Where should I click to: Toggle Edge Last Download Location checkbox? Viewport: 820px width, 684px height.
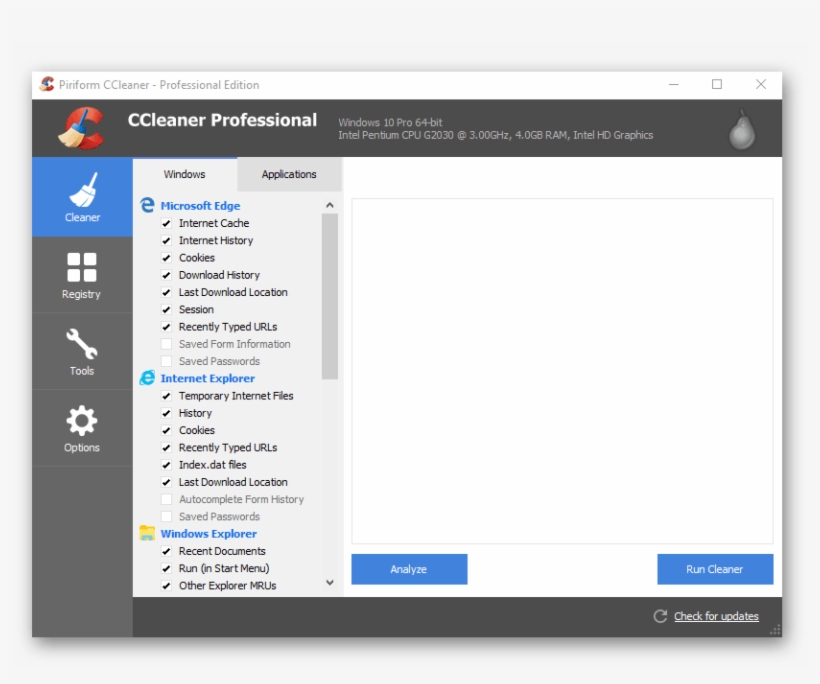click(166, 292)
